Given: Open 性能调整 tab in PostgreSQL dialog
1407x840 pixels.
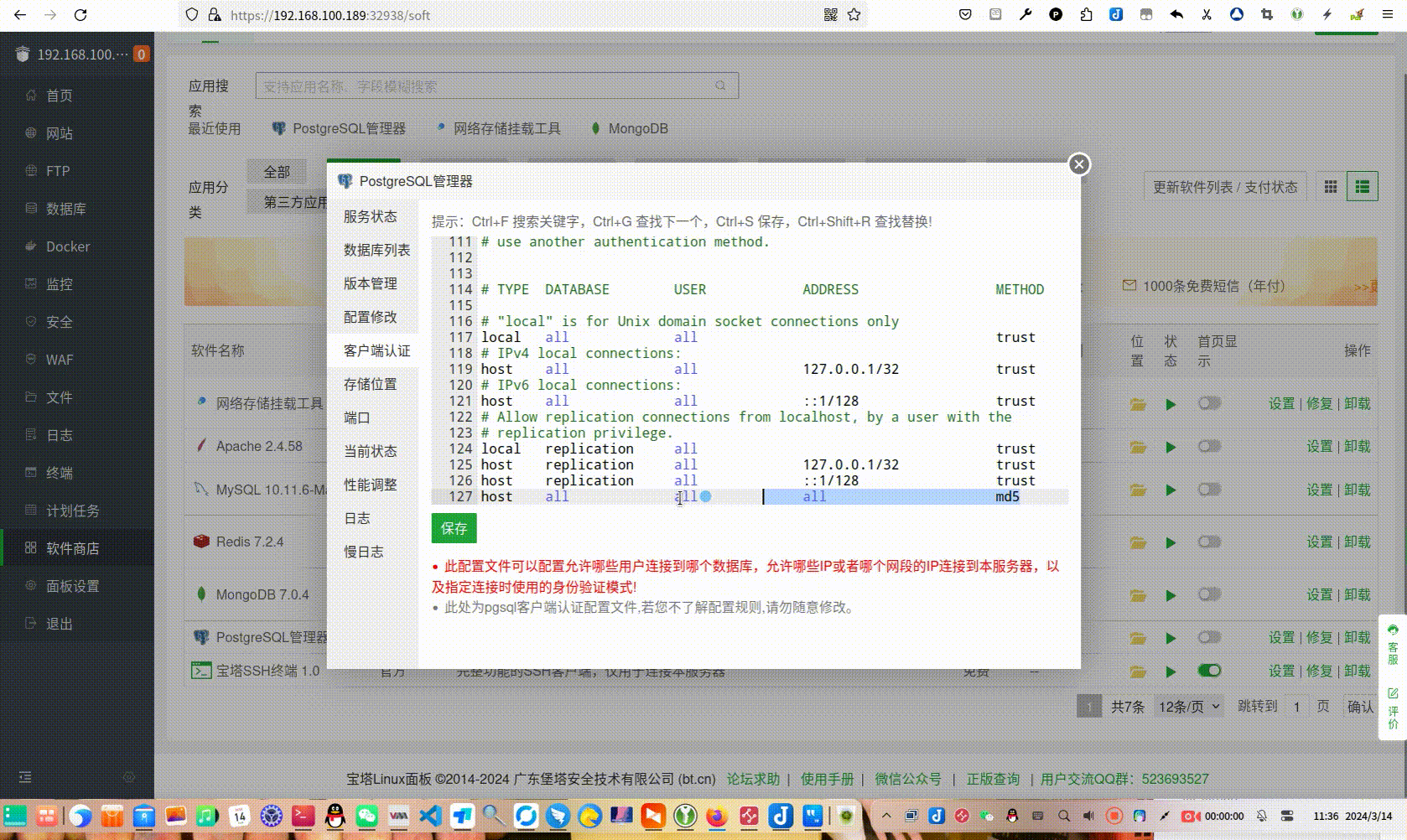Looking at the screenshot, I should click(372, 485).
